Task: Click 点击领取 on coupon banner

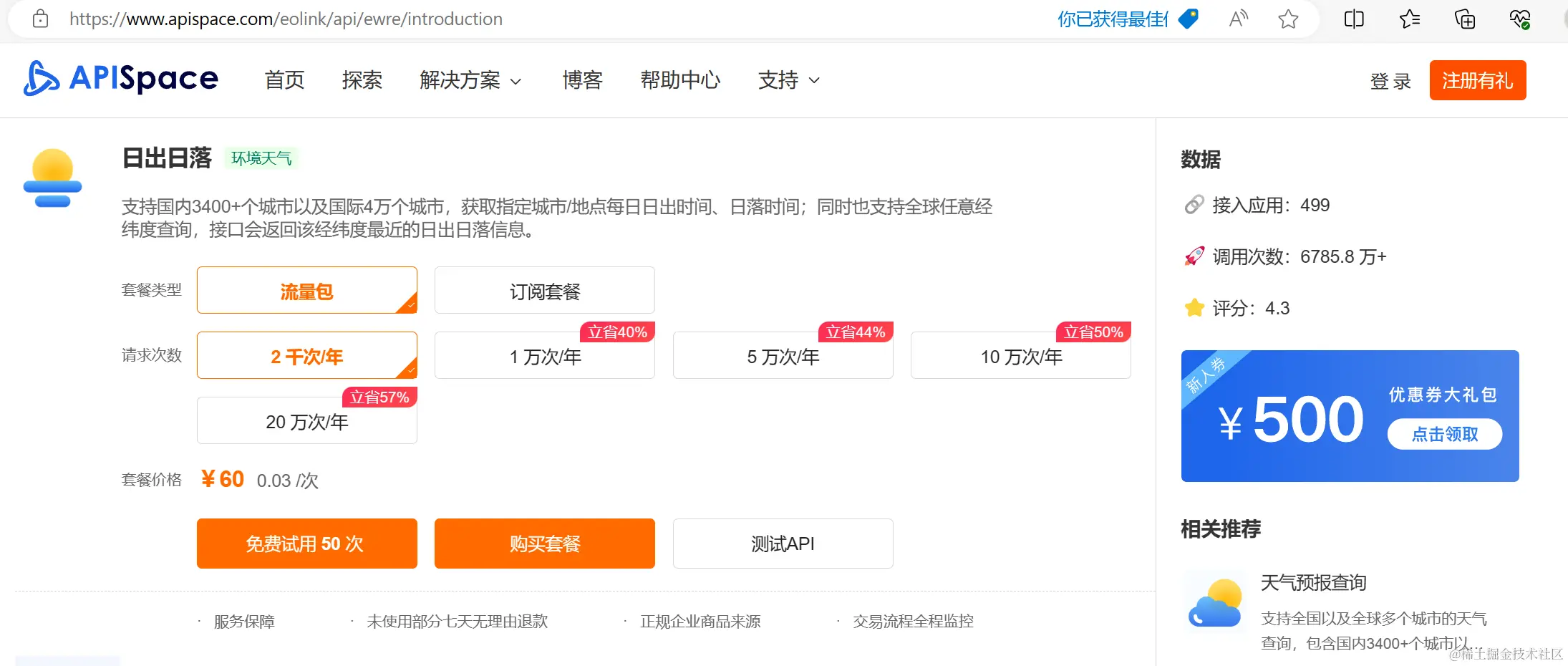Action: pyautogui.click(x=1445, y=434)
